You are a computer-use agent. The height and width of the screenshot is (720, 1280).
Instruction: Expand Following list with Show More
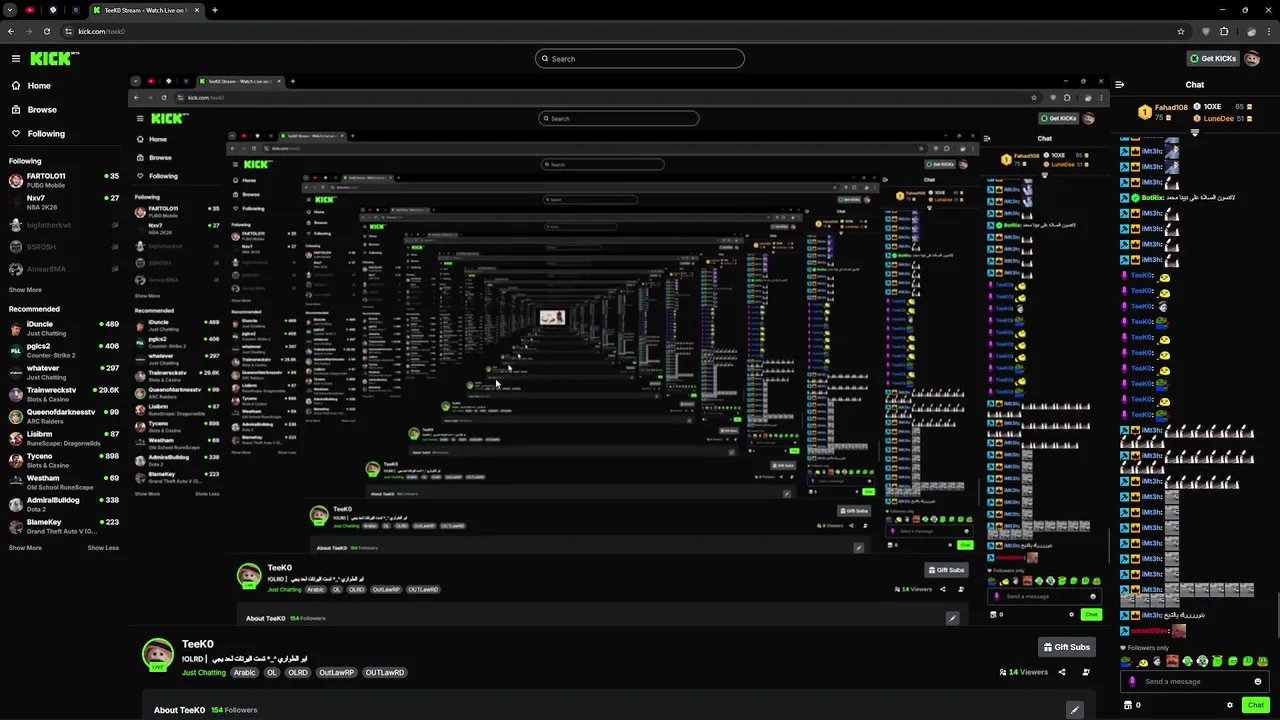(25, 290)
